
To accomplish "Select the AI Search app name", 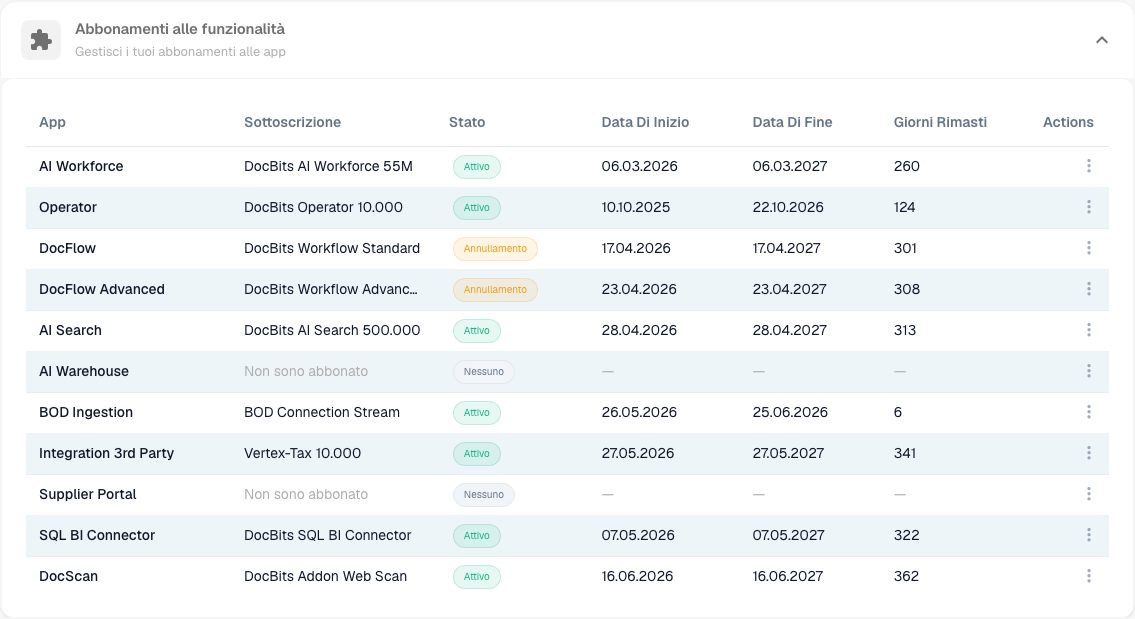I will point(70,330).
